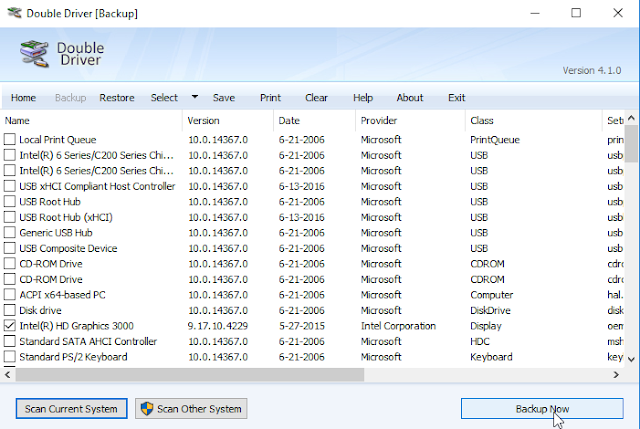The height and width of the screenshot is (429, 640).
Task: Sort by the Version column header
Action: (x=228, y=120)
